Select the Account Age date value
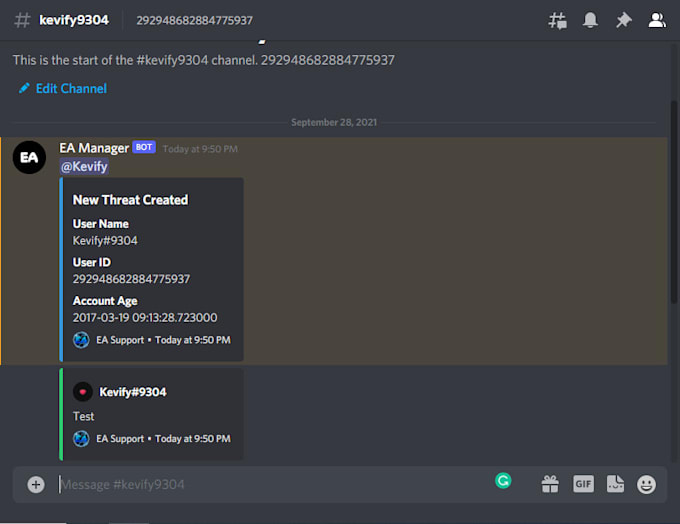This screenshot has height=524, width=680. click(145, 318)
